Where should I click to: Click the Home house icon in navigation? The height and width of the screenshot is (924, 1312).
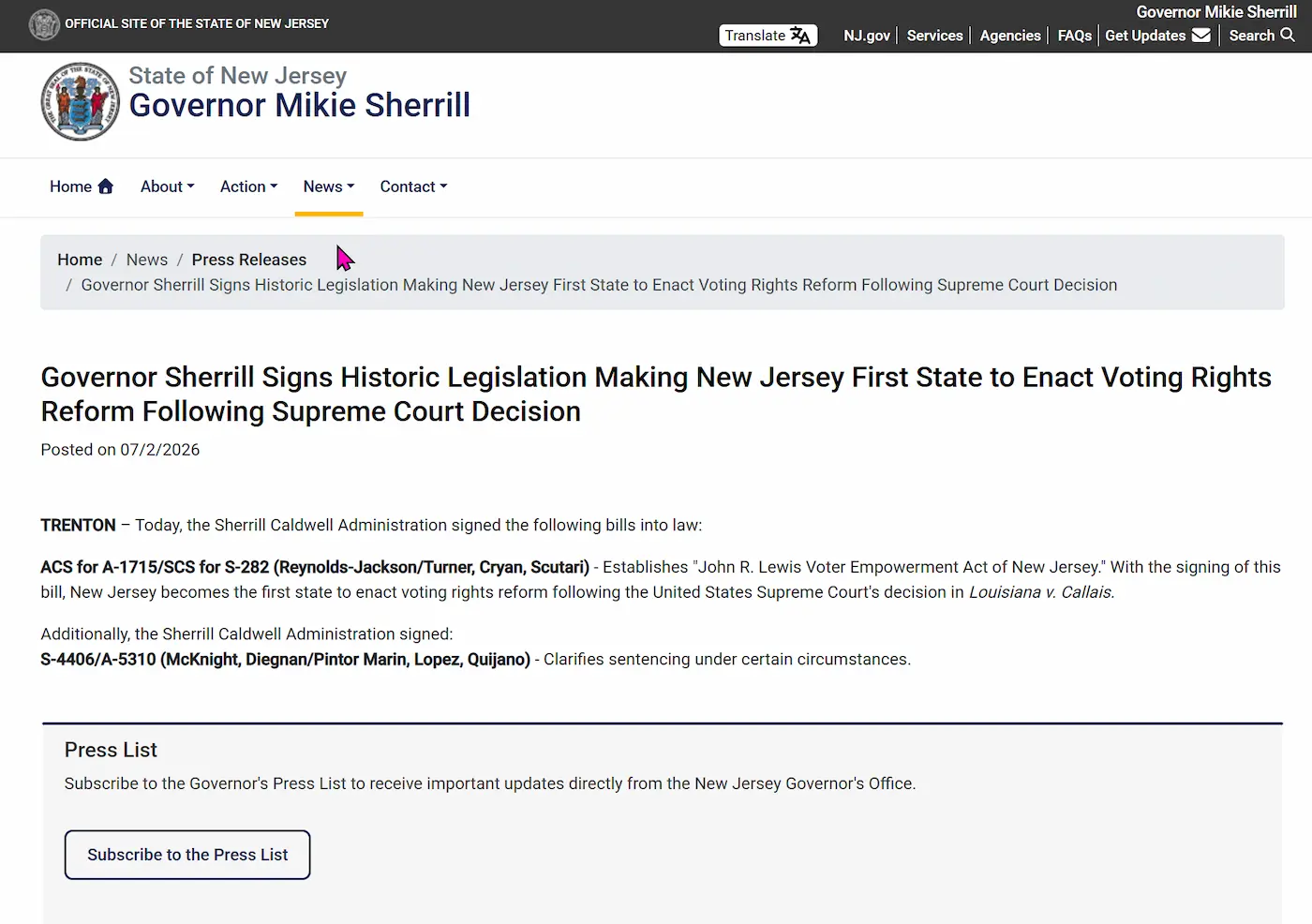[105, 186]
